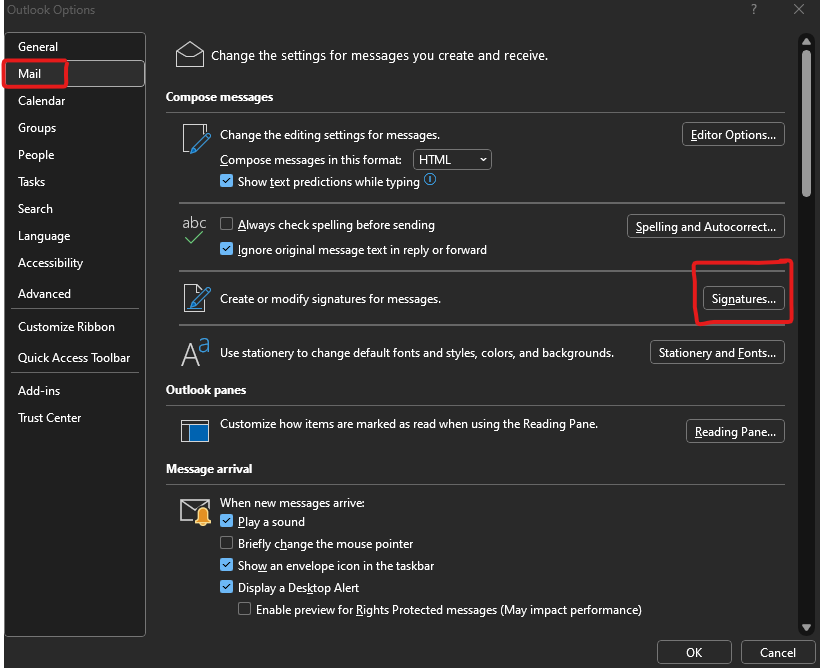Click the Editor Options button
Screen dimensions: 820x668
tap(733, 134)
